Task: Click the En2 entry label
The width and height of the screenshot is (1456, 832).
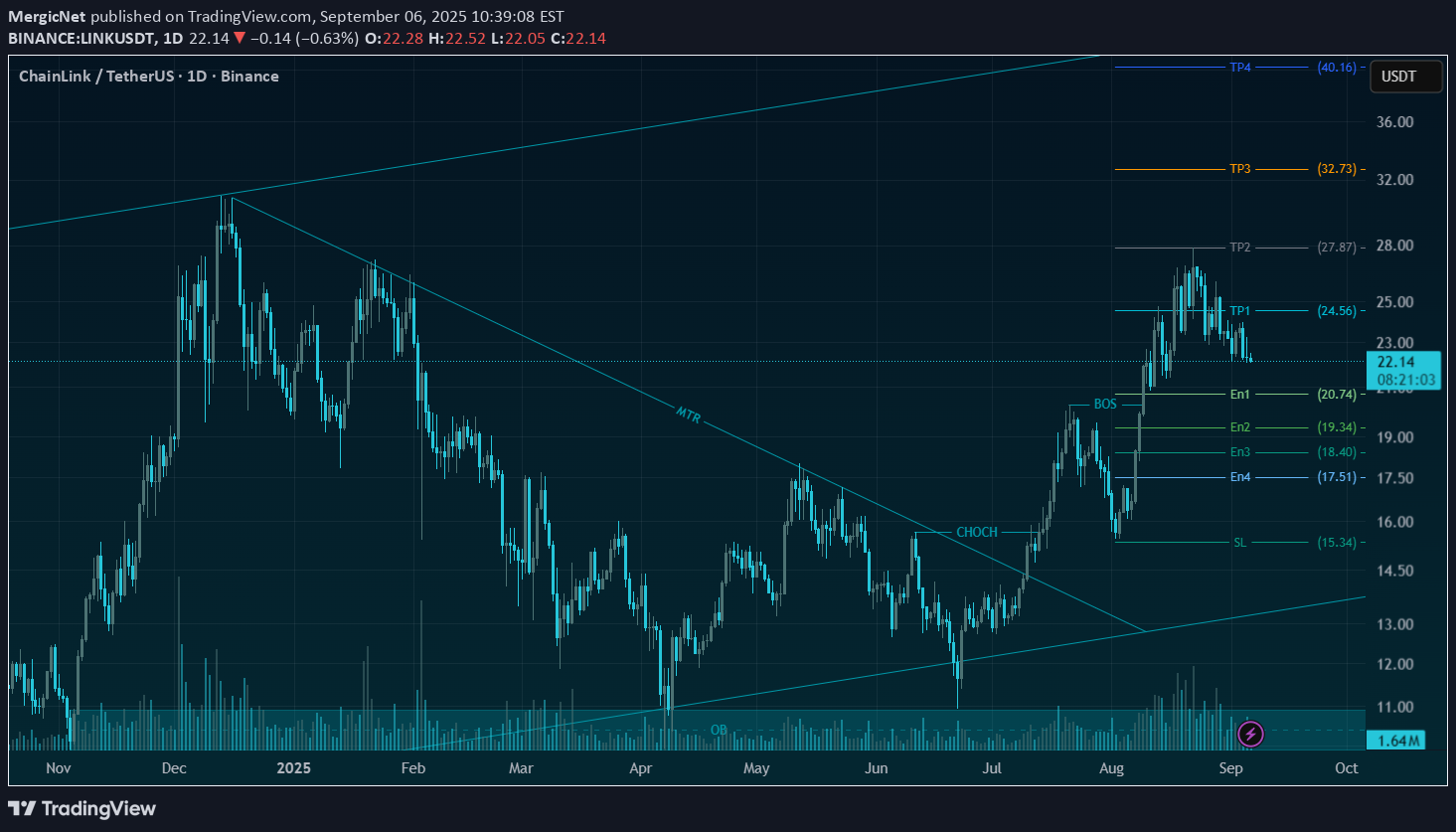Action: [x=1240, y=427]
